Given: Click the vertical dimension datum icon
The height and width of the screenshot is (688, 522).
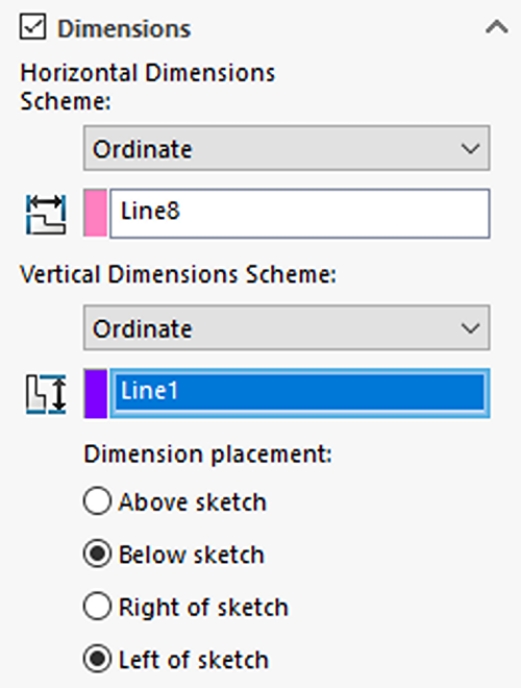Looking at the screenshot, I should point(46,394).
